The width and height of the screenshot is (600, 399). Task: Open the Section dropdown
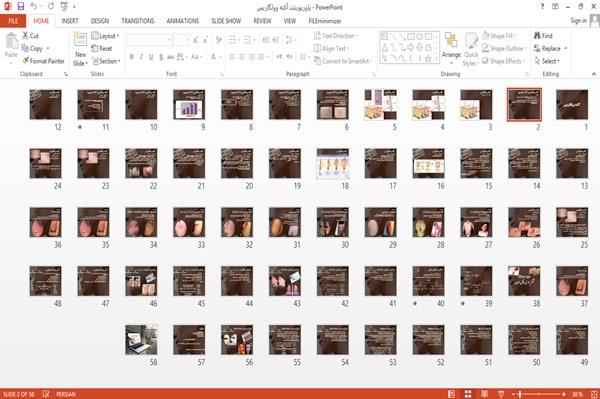click(x=106, y=61)
